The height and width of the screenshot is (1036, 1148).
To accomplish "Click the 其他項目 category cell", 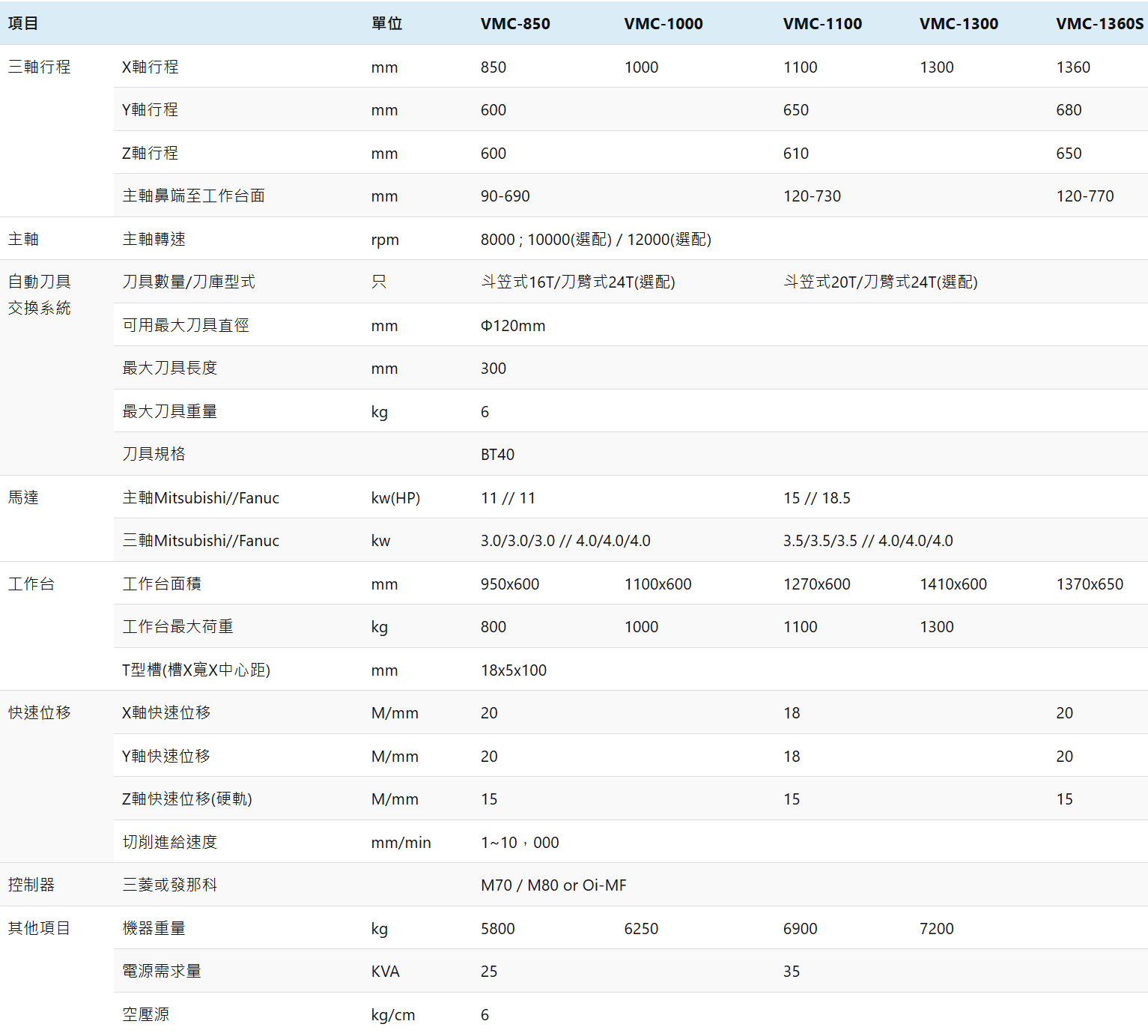I will [40, 928].
